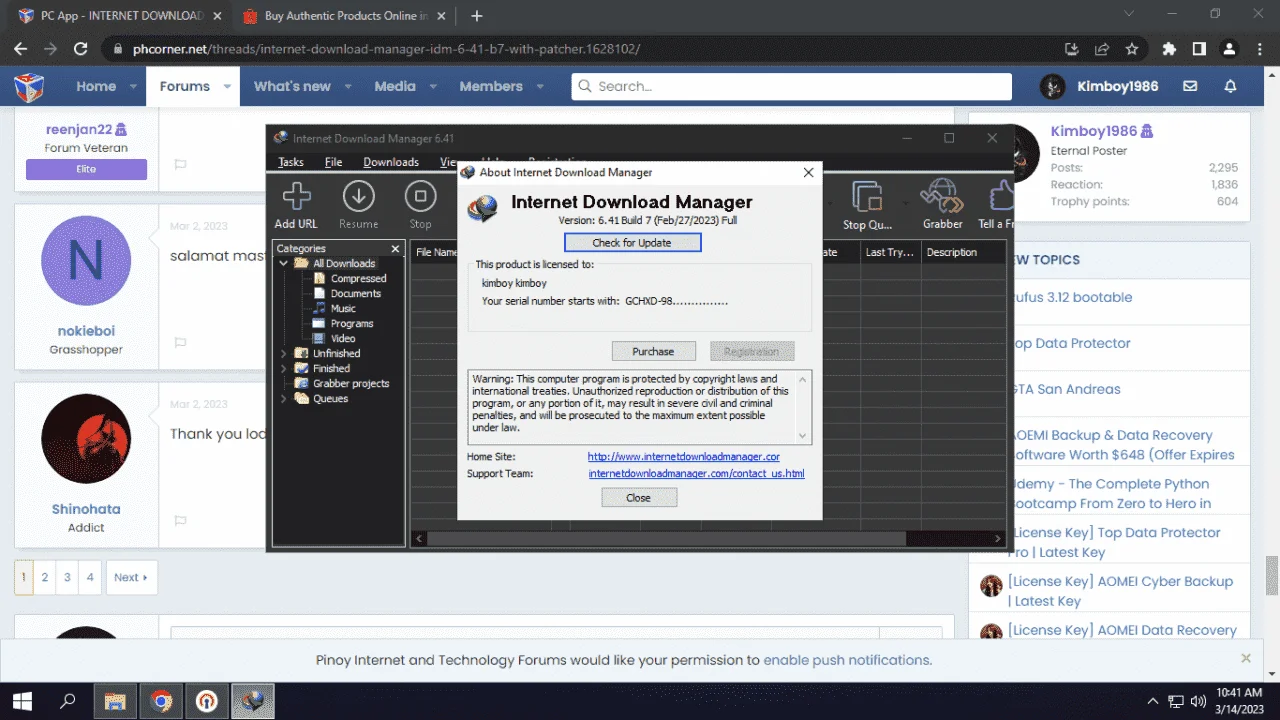The height and width of the screenshot is (720, 1280).
Task: Open the dropdown arrow beside Forums
Action: [228, 87]
